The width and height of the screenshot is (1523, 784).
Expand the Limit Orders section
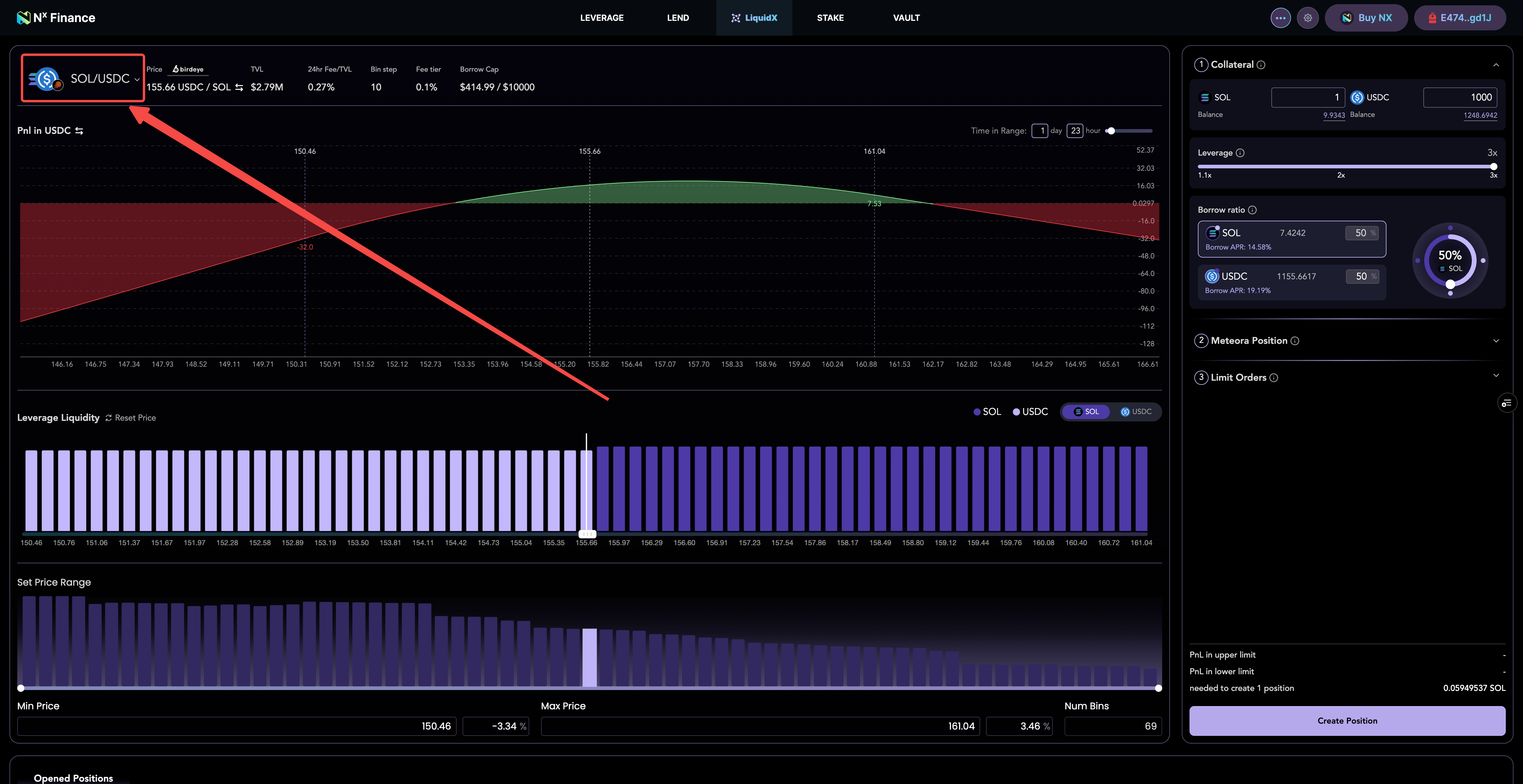pyautogui.click(x=1495, y=375)
